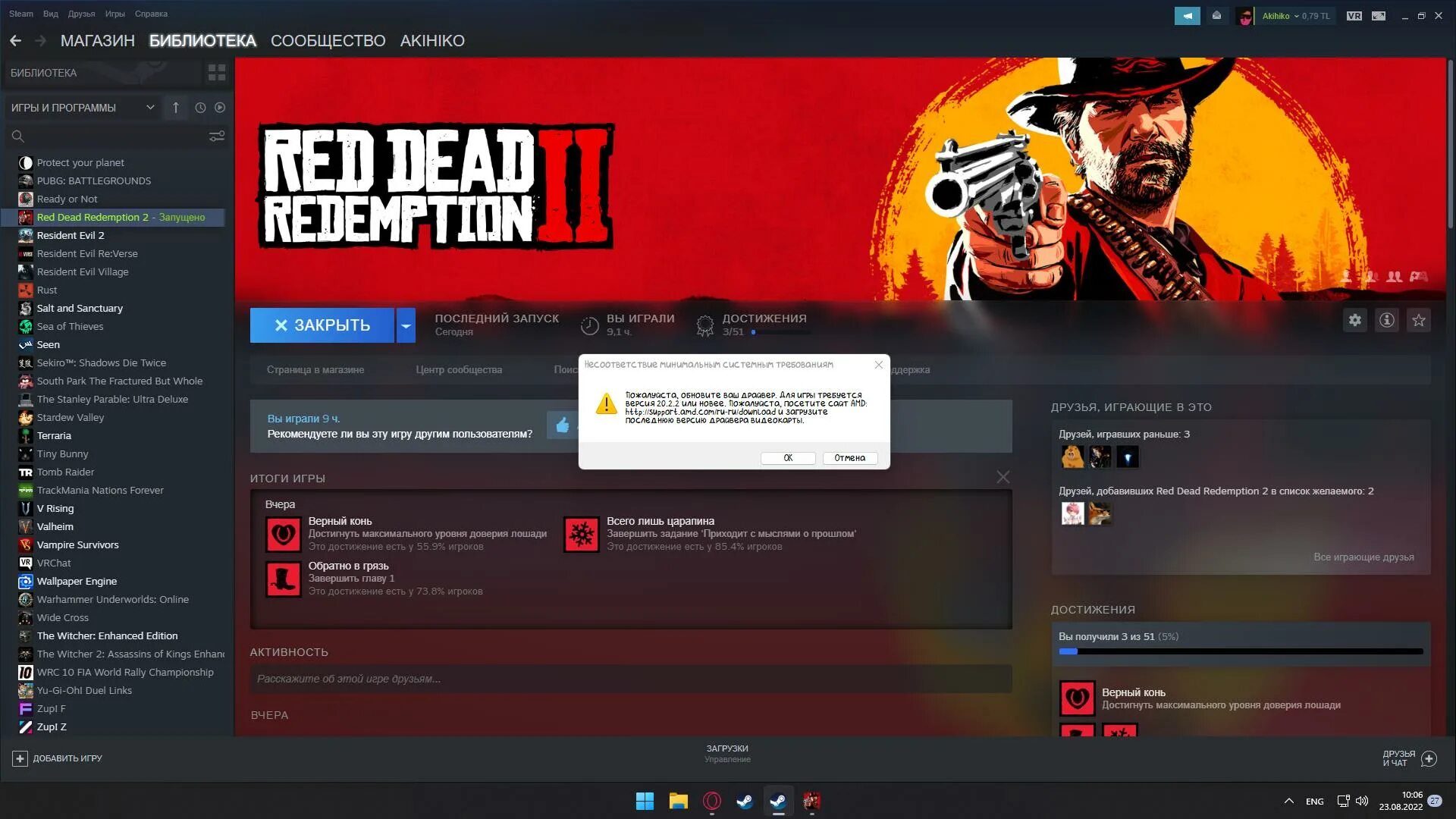1456x819 pixels.
Task: Click the achievements progress bar
Action: [1241, 651]
